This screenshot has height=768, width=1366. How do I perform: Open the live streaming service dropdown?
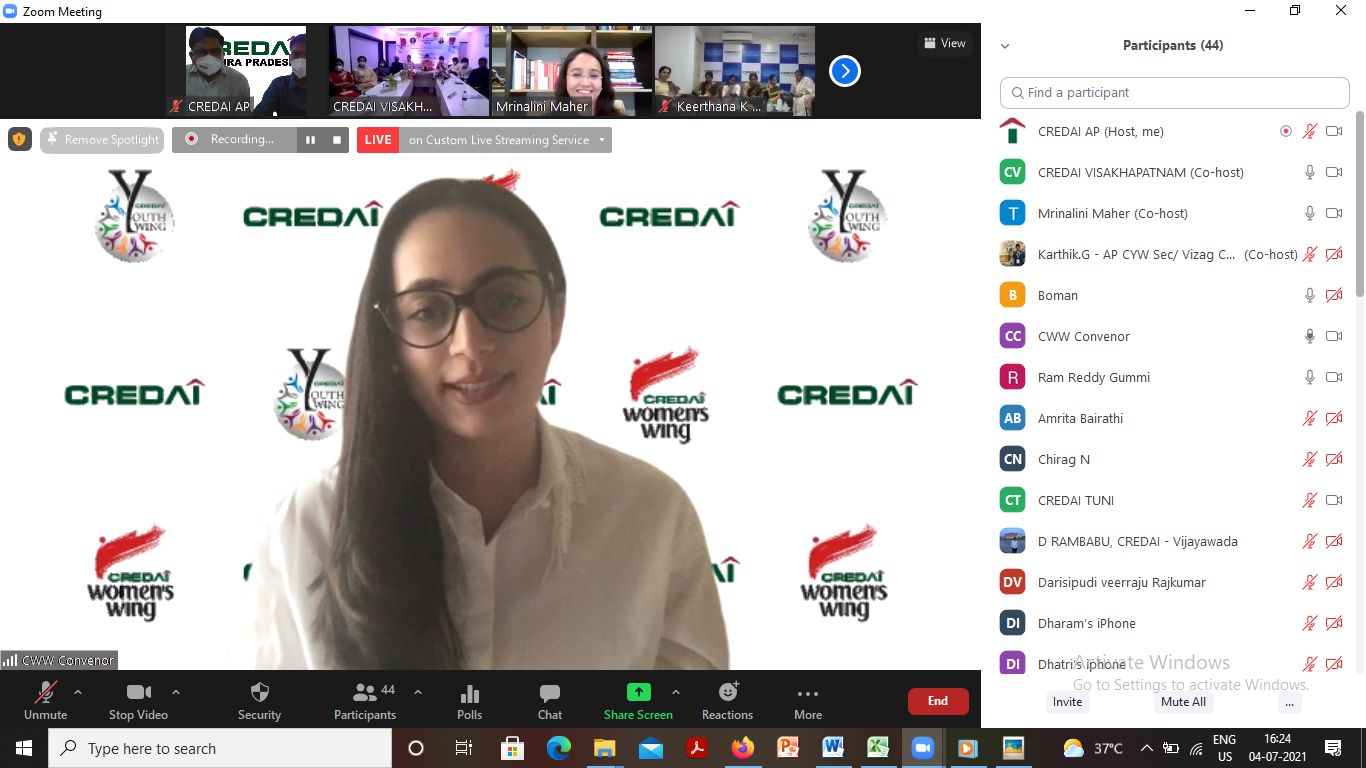pyautogui.click(x=602, y=140)
